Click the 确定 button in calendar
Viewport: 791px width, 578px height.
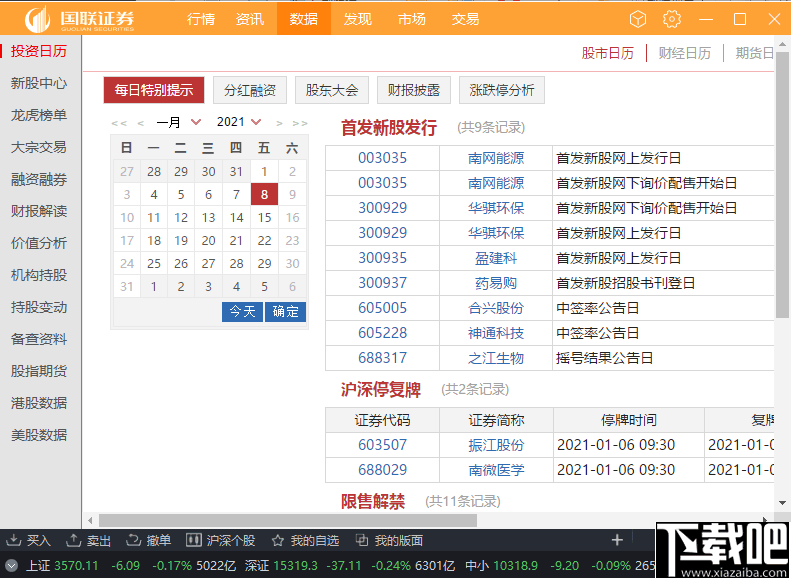[x=286, y=312]
